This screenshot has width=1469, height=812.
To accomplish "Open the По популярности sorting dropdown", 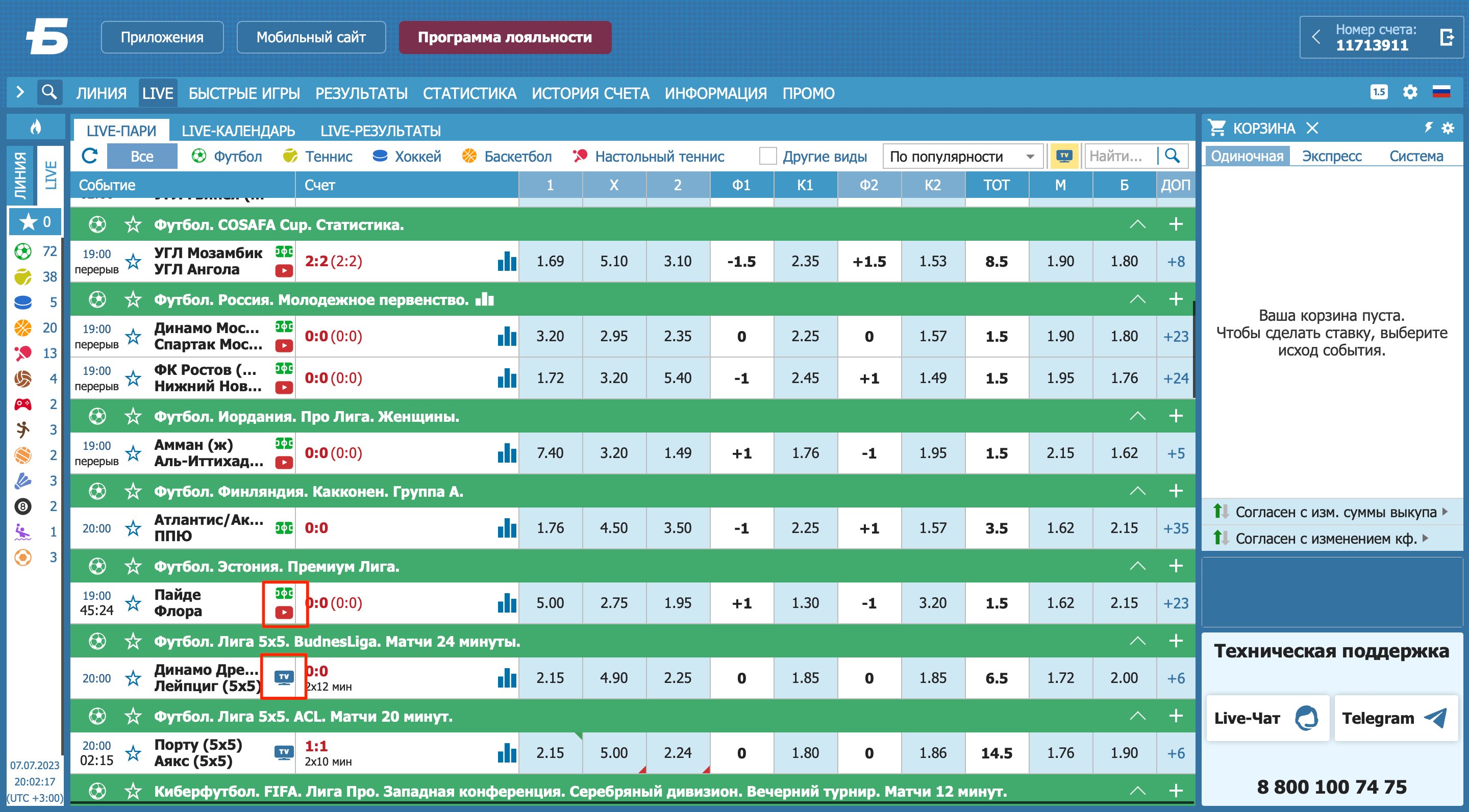I will 963,156.
